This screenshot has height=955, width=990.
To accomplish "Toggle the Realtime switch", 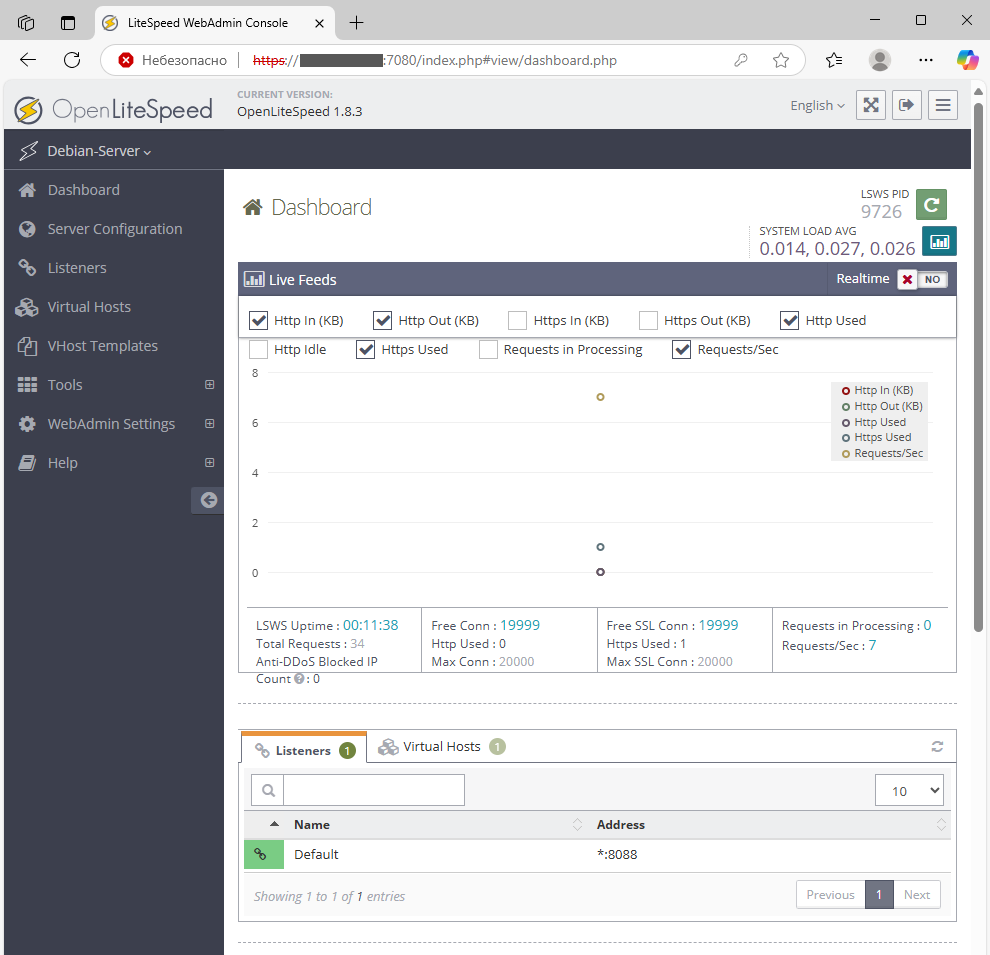I will [x=922, y=280].
